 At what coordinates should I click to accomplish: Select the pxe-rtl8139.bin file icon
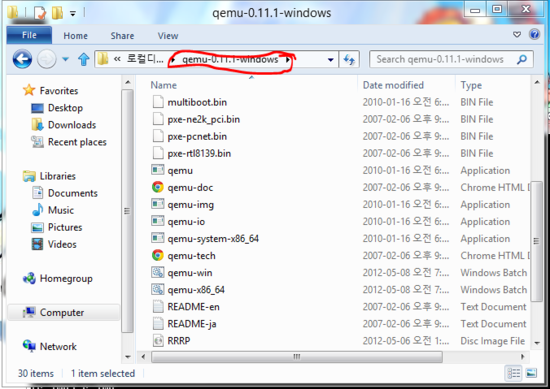coord(158,153)
